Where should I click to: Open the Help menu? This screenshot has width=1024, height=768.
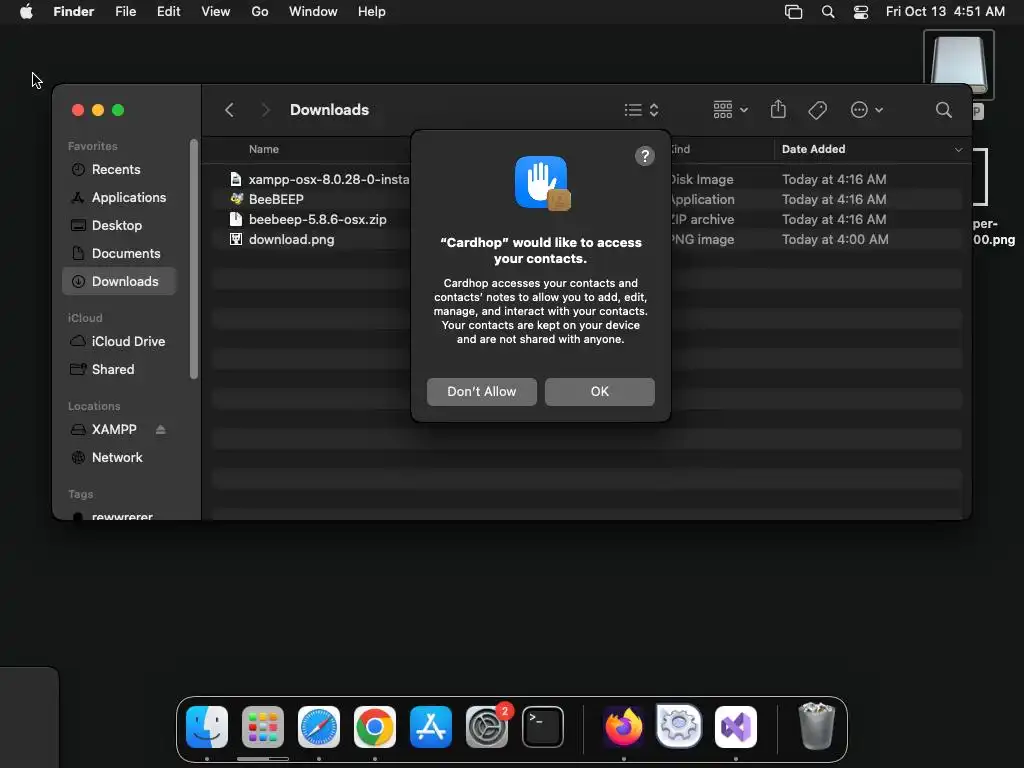371,12
